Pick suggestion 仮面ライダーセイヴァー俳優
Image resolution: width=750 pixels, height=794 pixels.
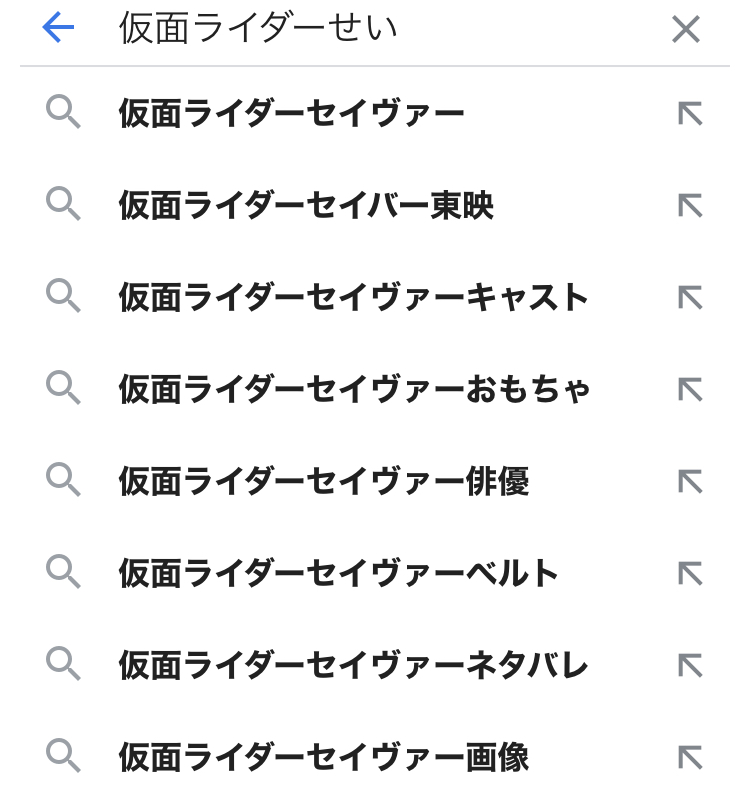tap(323, 482)
